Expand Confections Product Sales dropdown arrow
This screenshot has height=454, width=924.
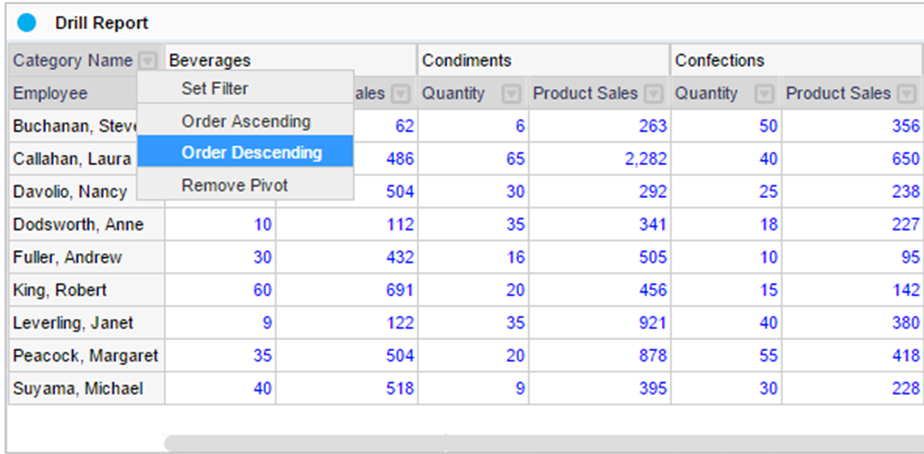pyautogui.click(x=907, y=94)
